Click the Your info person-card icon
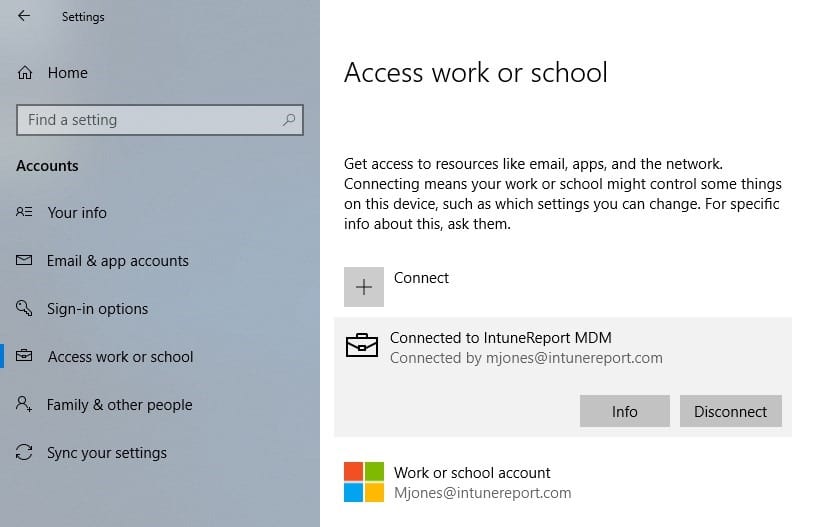The image size is (823, 527). [x=25, y=213]
